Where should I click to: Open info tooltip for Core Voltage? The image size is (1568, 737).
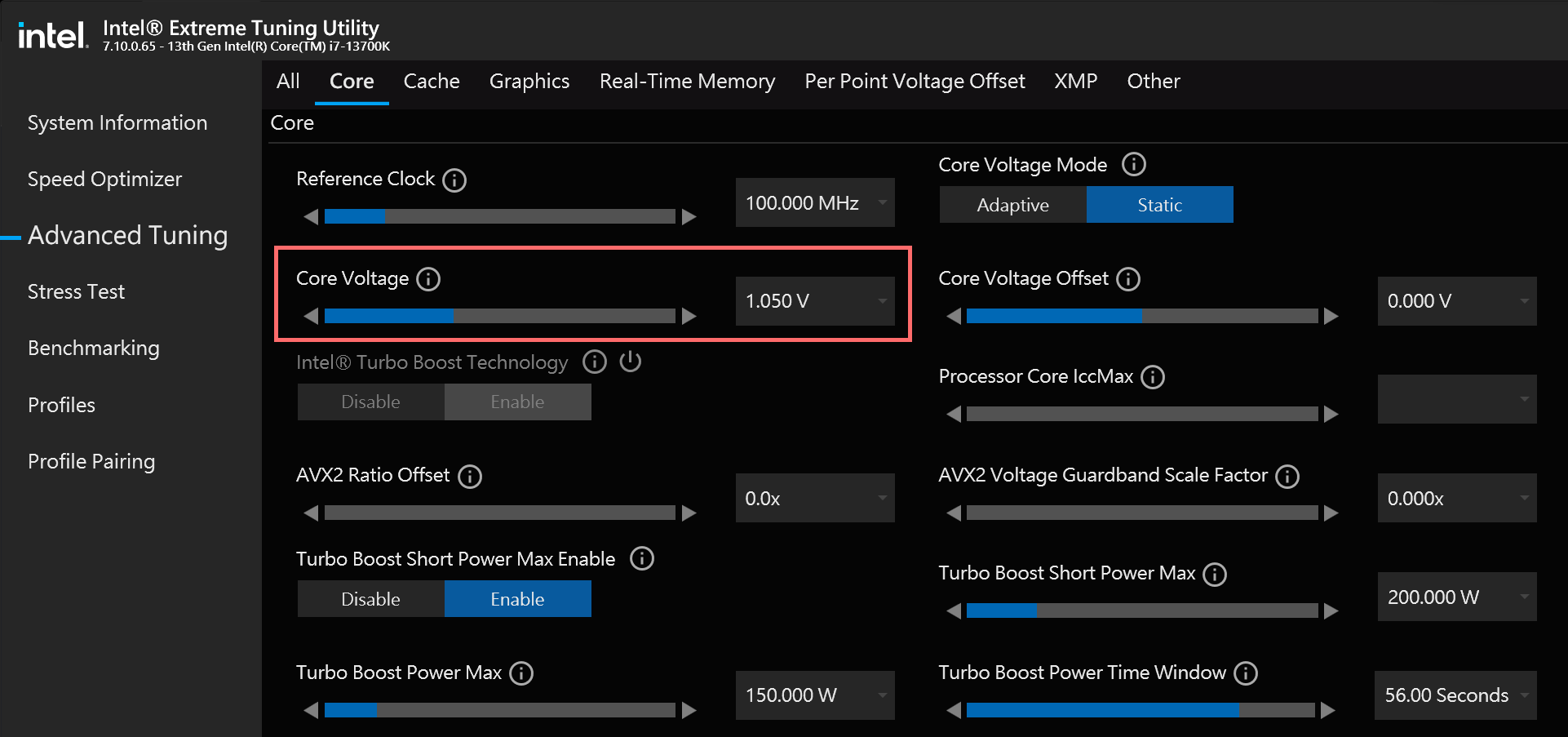428,279
